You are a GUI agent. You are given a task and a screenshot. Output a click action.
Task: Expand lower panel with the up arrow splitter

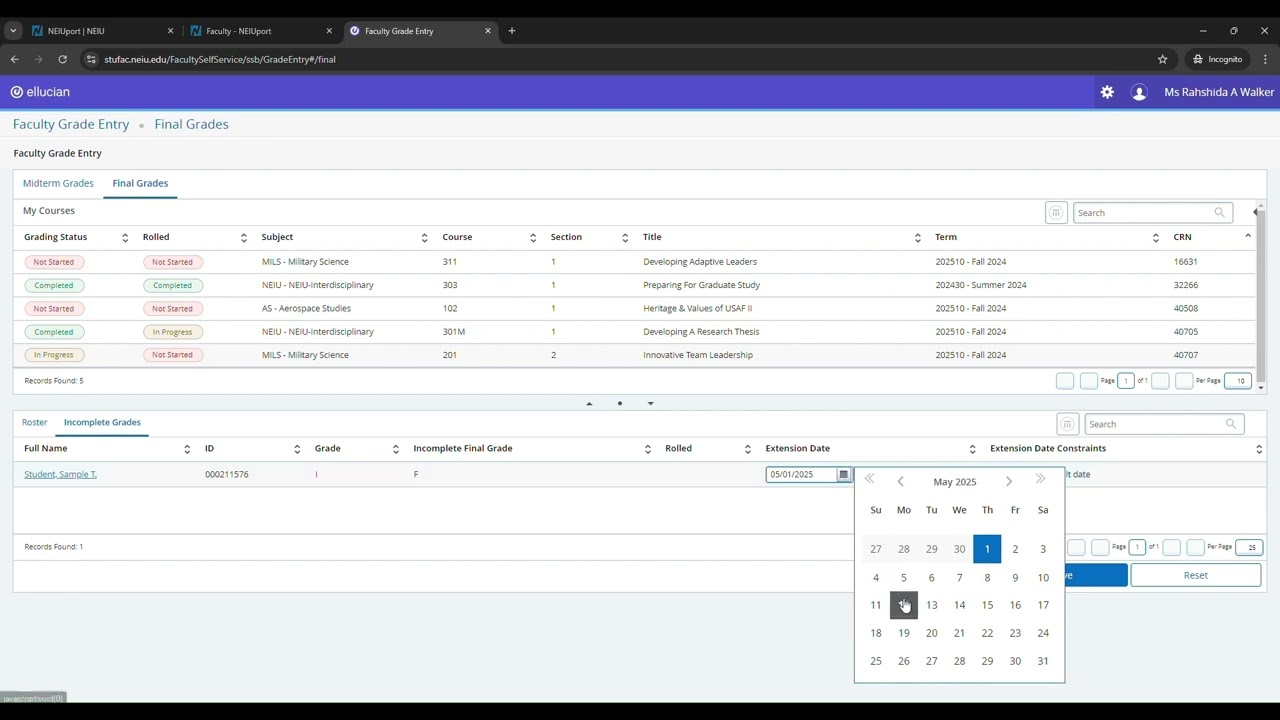[x=589, y=404]
